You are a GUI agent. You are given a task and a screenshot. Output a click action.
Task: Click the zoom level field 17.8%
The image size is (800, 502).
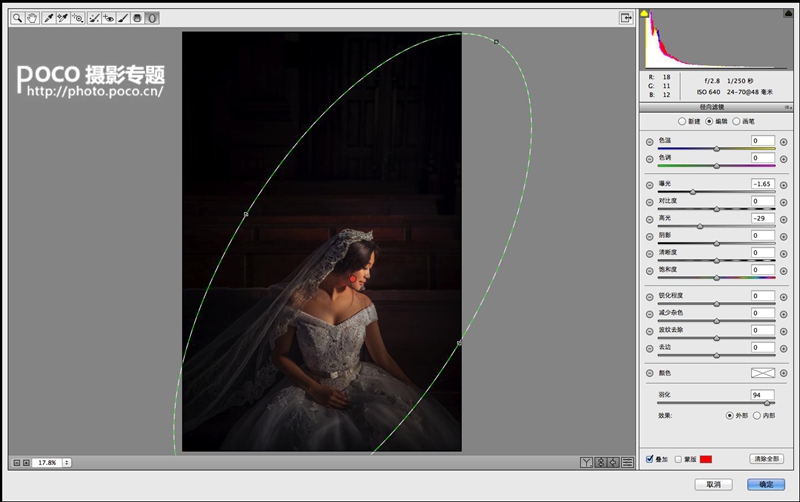[47, 463]
